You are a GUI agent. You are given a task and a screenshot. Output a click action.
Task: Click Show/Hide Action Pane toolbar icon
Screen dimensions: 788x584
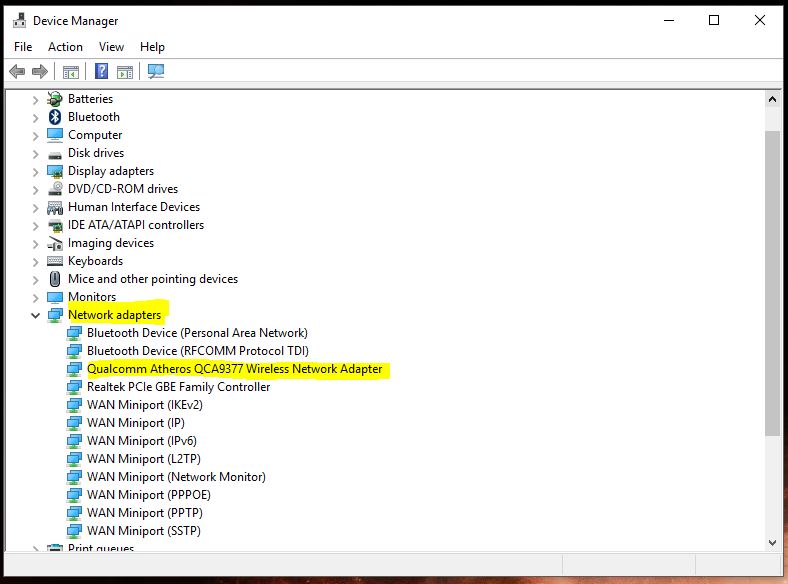(125, 72)
